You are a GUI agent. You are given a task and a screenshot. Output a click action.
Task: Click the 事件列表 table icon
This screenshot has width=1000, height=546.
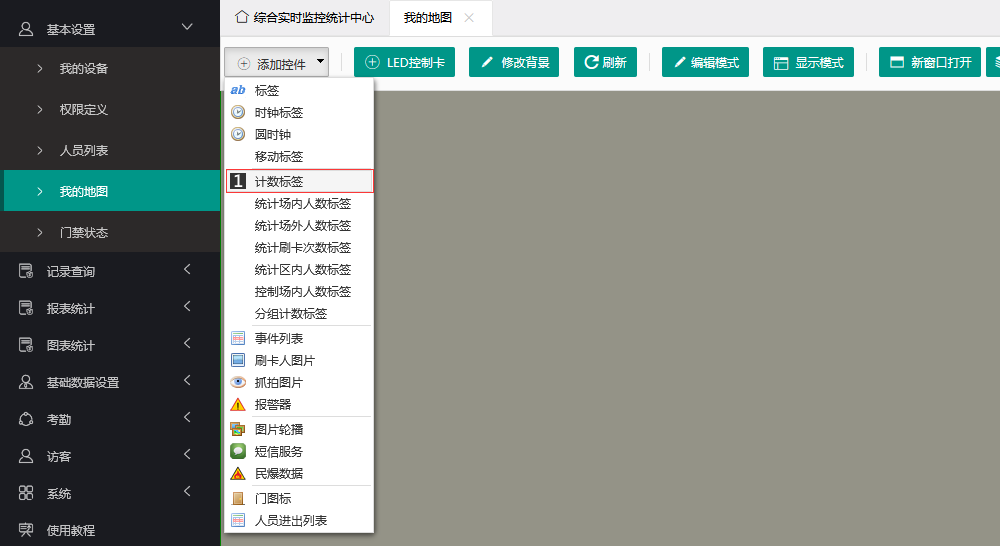click(x=238, y=338)
